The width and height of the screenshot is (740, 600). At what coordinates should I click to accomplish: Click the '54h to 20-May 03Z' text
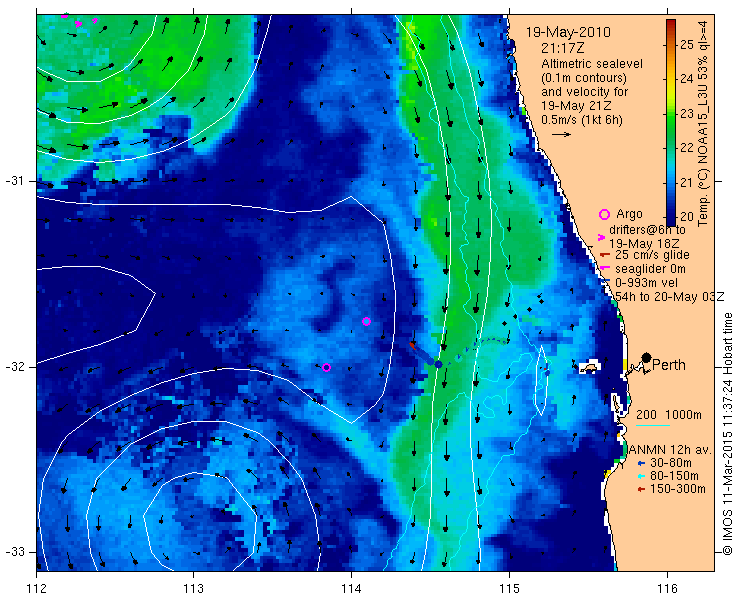pyautogui.click(x=670, y=296)
